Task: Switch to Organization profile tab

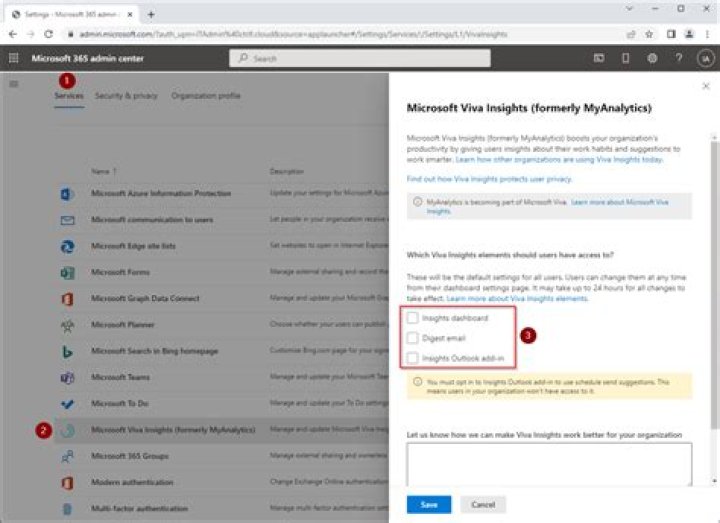Action: (x=206, y=96)
